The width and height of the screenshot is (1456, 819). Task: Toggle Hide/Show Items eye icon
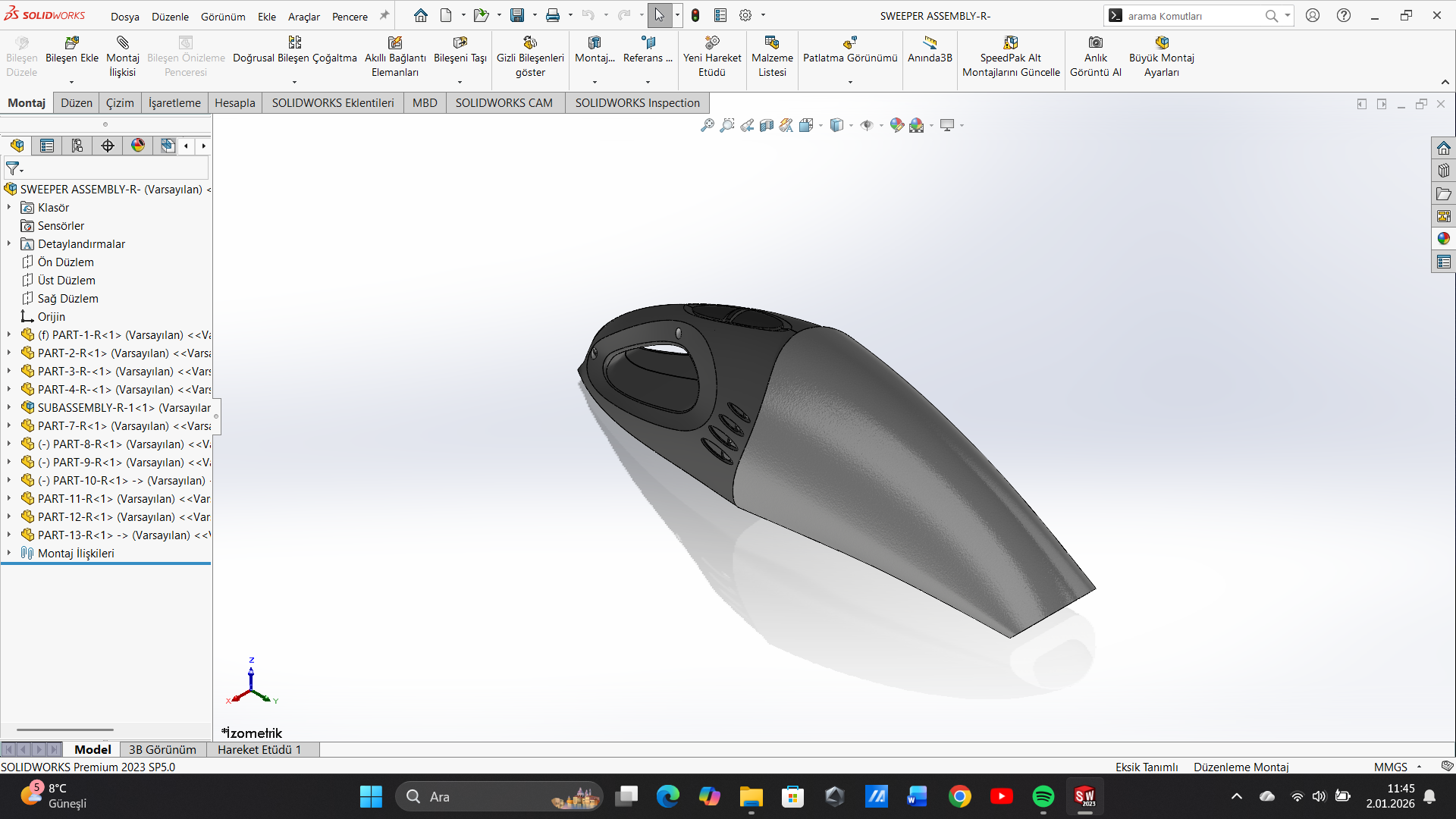(866, 125)
